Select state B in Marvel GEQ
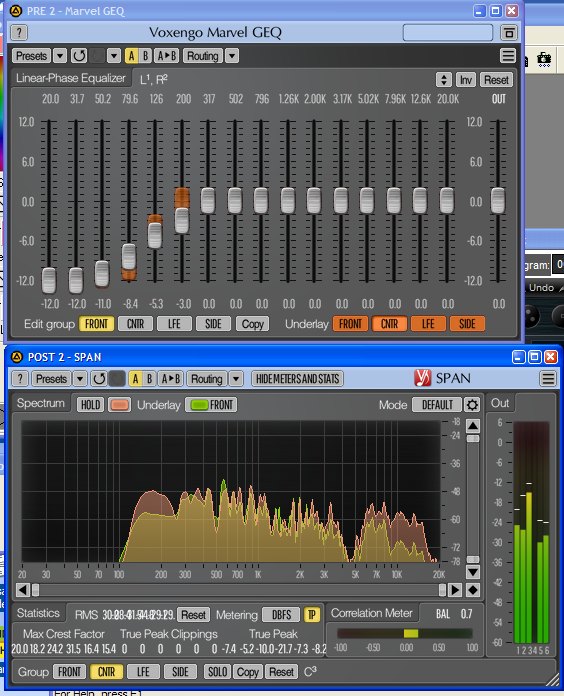Viewport: 564px width, 696px height. pos(145,56)
